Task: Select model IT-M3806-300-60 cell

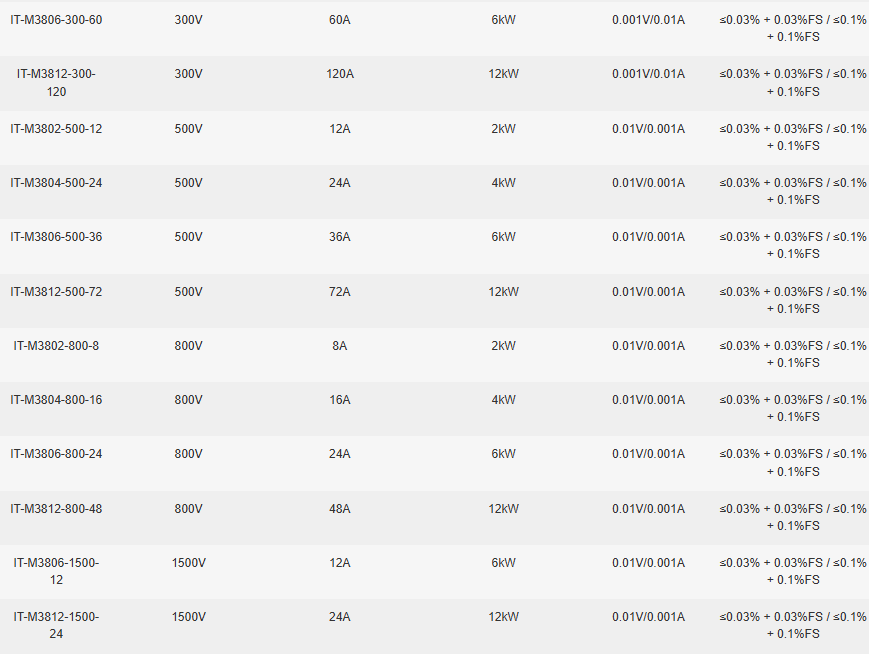Action: coord(56,20)
